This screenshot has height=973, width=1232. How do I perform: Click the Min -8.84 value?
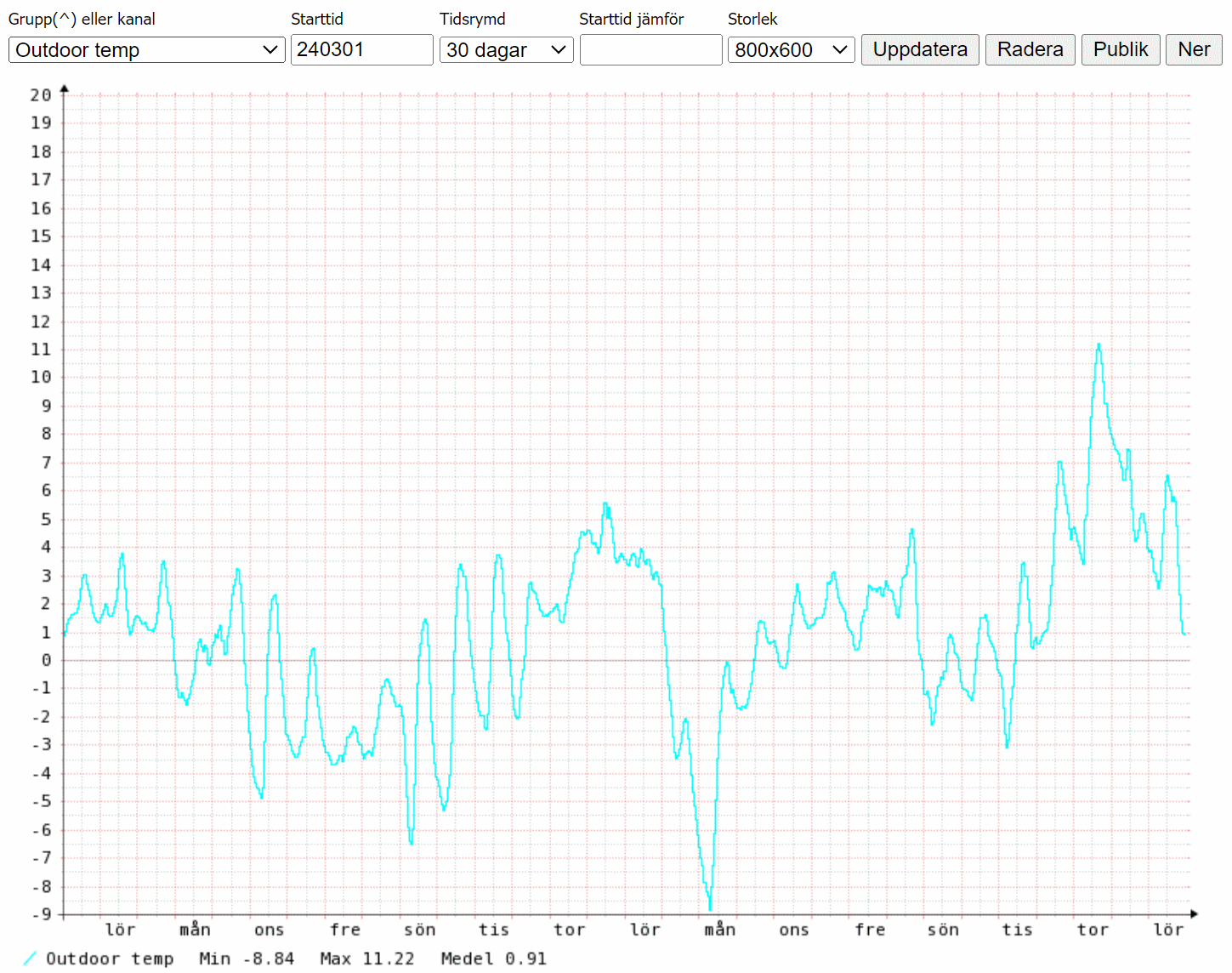pos(247,959)
